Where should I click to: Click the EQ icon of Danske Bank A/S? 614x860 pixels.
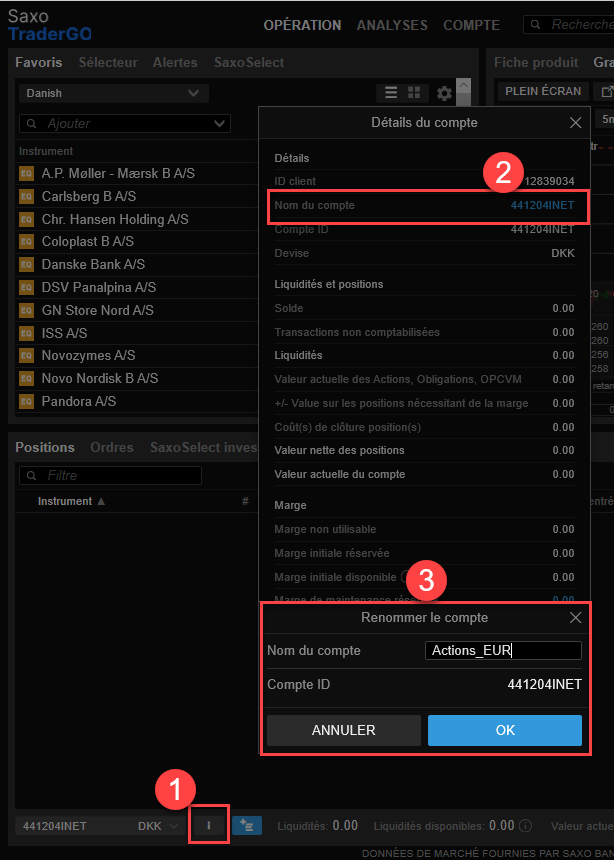(x=26, y=264)
